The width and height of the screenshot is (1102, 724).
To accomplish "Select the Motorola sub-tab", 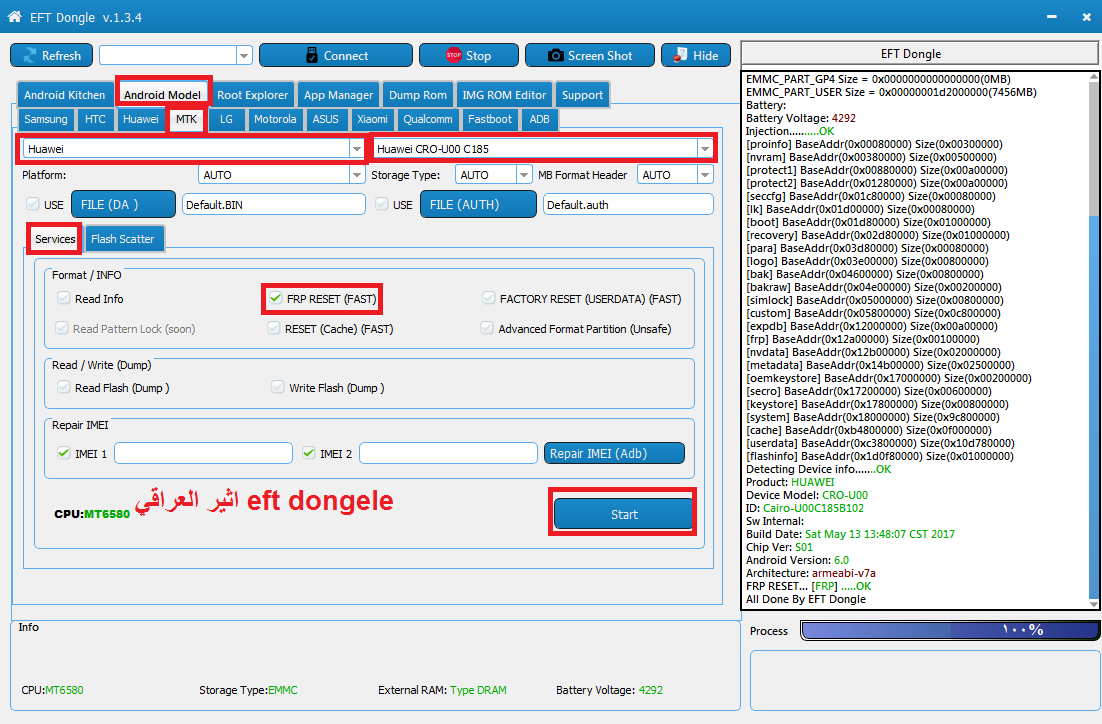I will (275, 119).
